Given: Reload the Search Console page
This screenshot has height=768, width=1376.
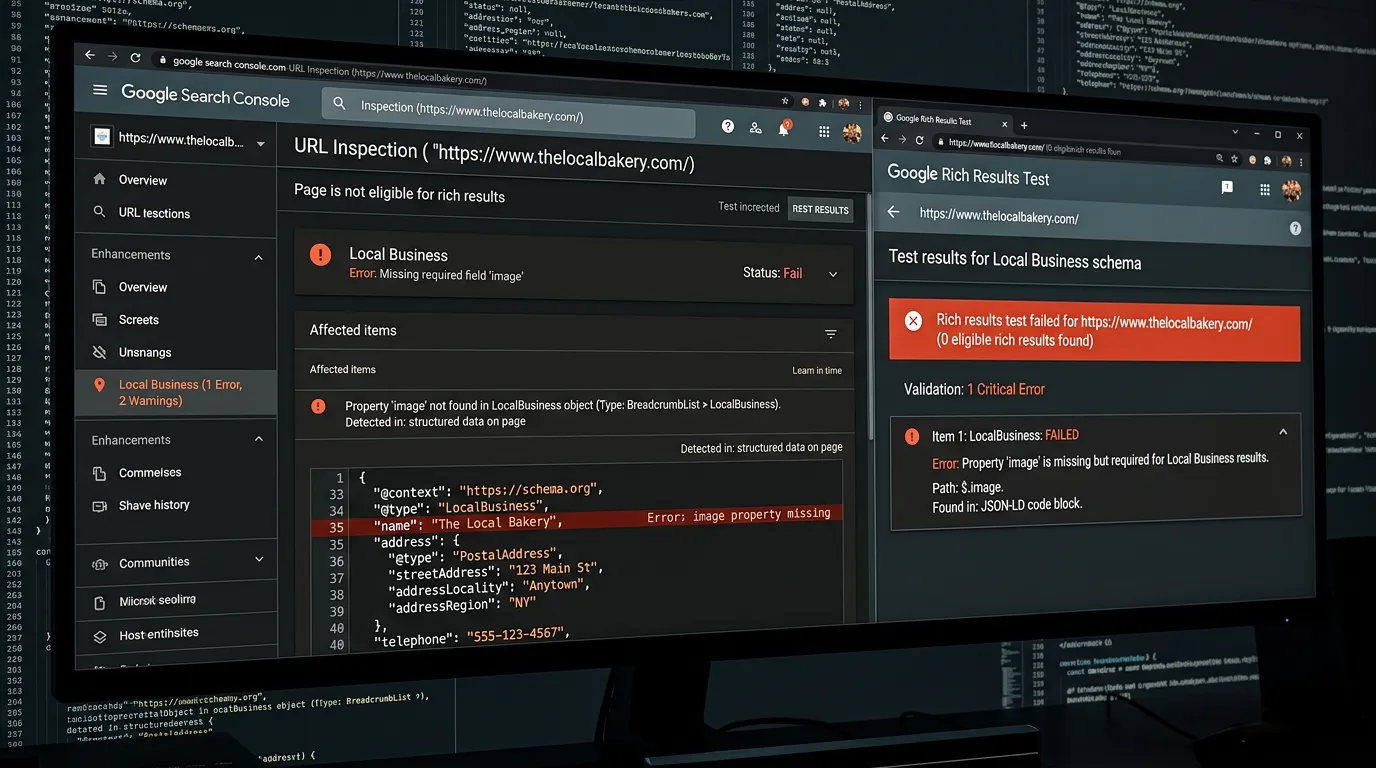Looking at the screenshot, I should (136, 58).
